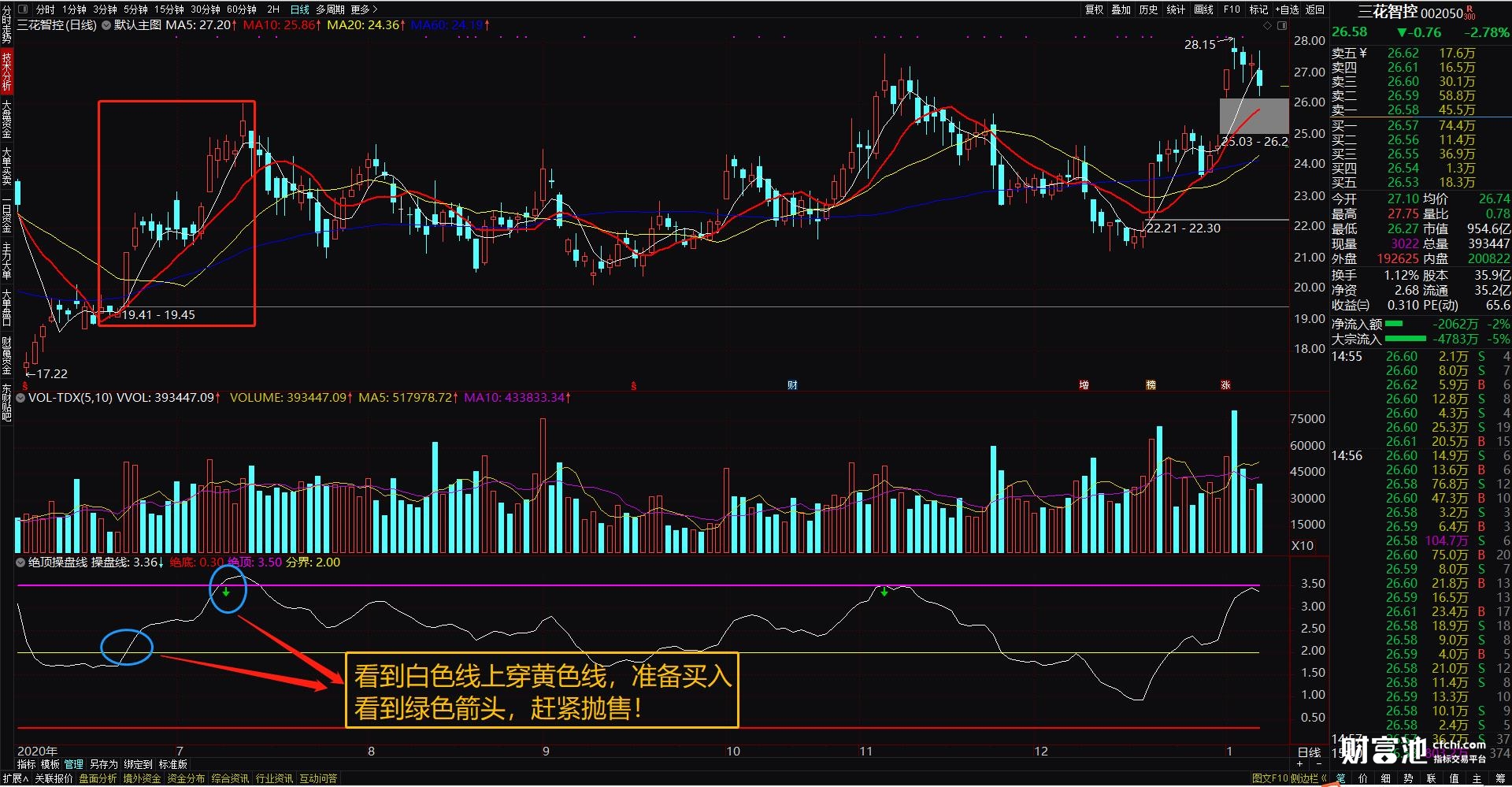
Task: Click the 增 event marker on timeline
Action: click(x=1084, y=385)
